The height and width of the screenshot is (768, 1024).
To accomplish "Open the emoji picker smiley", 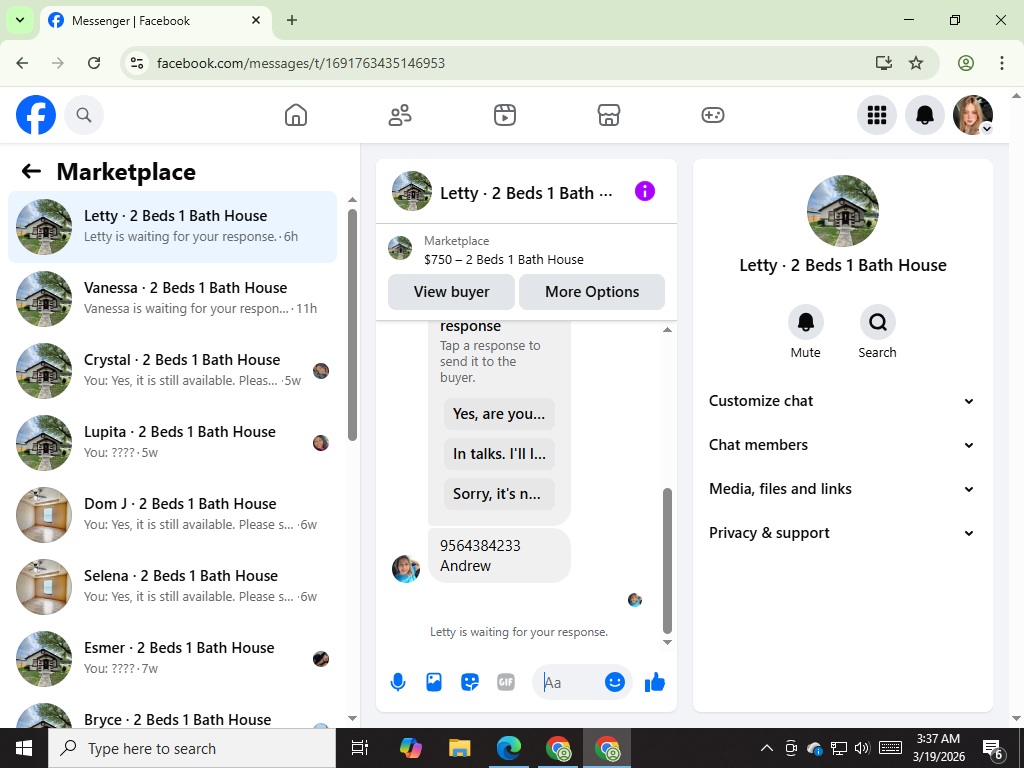I will pyautogui.click(x=615, y=682).
